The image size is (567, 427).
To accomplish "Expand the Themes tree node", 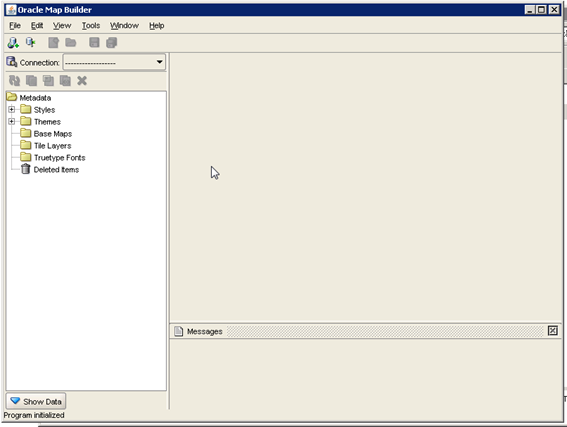I will click(12, 121).
